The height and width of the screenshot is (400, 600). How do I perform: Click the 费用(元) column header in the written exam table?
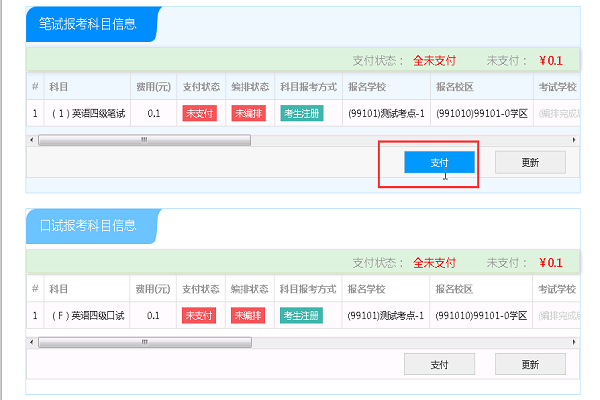(x=153, y=87)
